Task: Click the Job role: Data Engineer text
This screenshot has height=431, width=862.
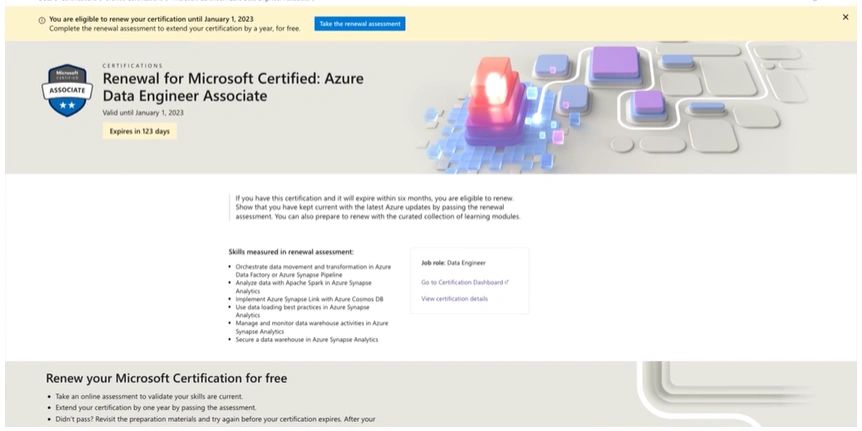Action: [454, 262]
